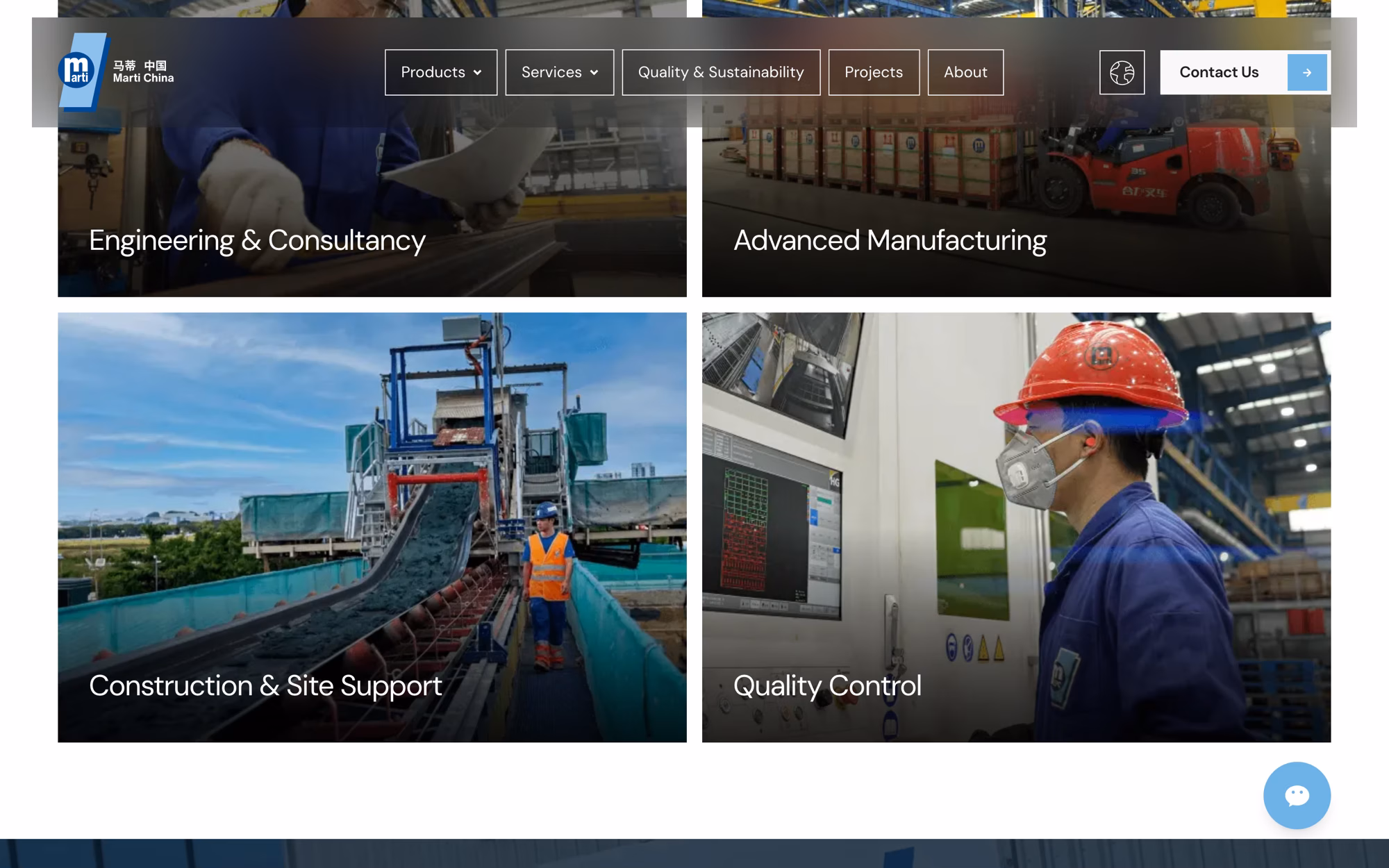This screenshot has height=868, width=1389.
Task: Go to Quality & Sustainability page
Action: point(721,72)
